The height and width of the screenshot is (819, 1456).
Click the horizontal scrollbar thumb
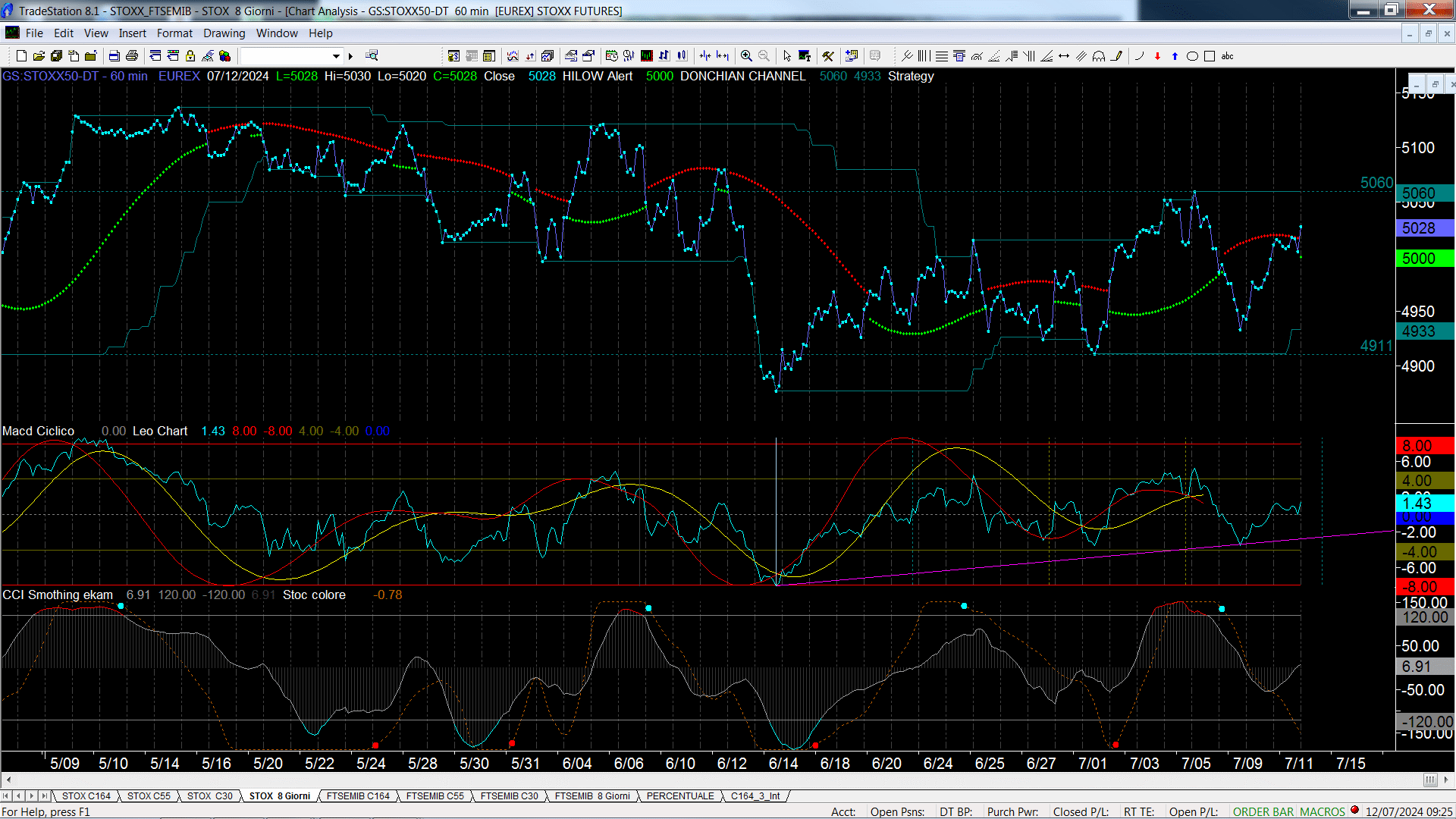pos(1430,780)
